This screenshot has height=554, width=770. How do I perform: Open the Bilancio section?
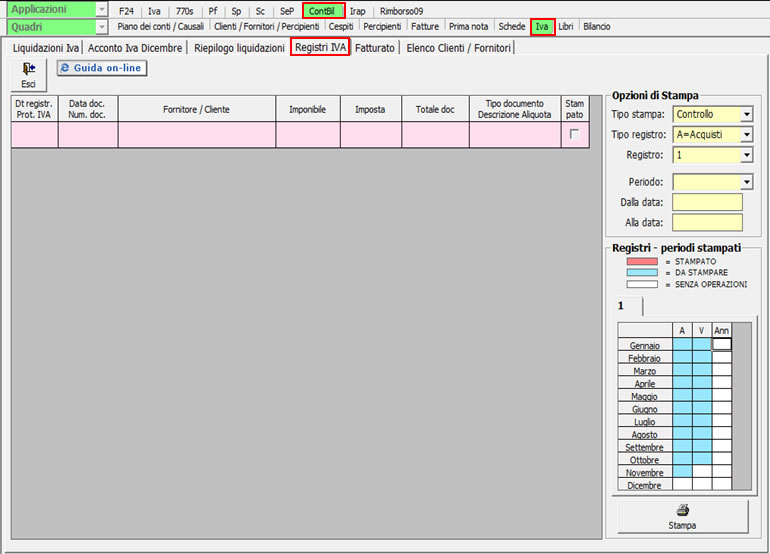coord(597,27)
